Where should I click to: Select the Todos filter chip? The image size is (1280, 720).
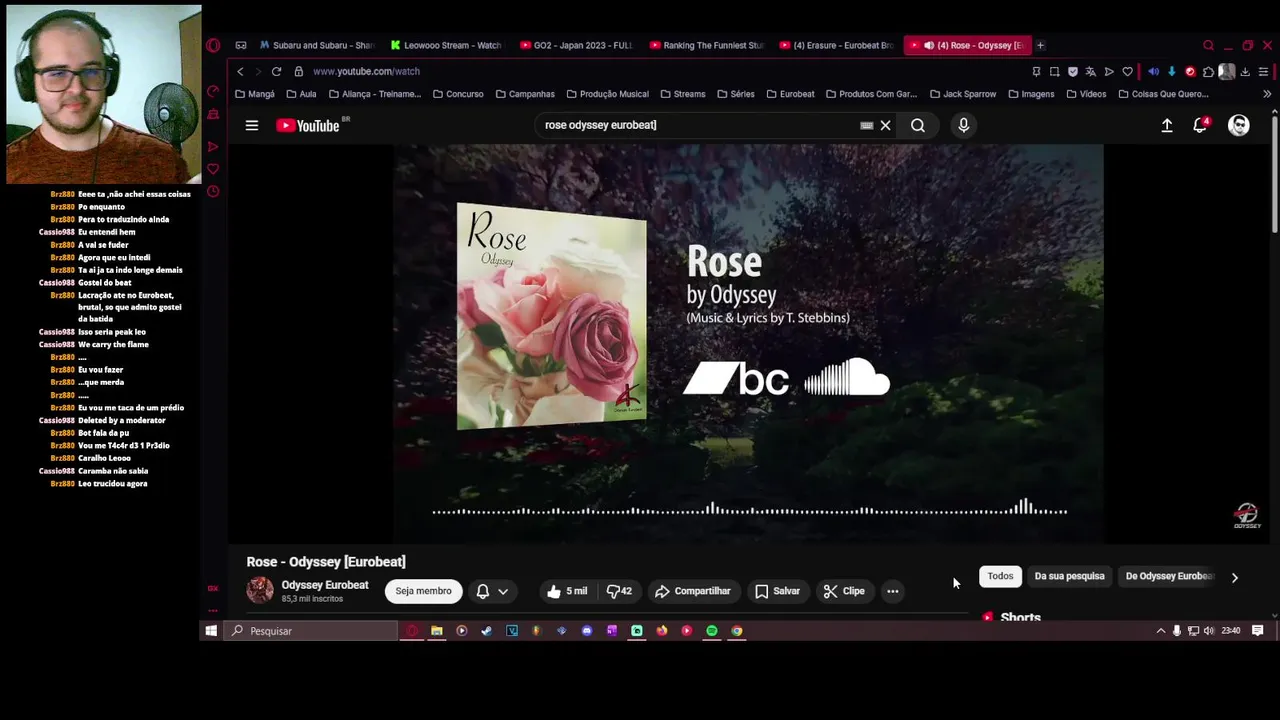coord(1000,576)
